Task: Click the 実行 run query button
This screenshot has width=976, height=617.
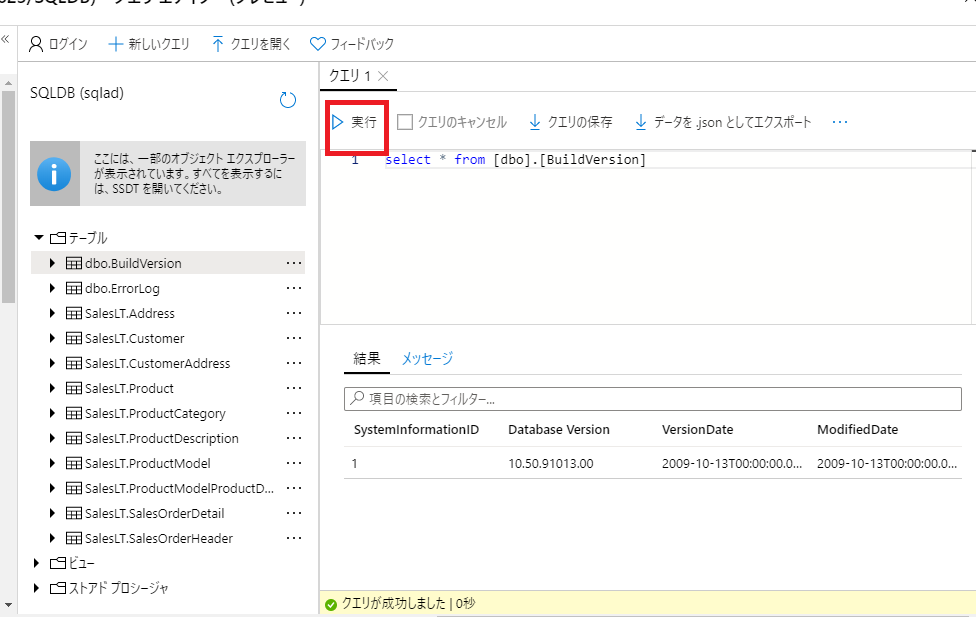Action: [354, 122]
